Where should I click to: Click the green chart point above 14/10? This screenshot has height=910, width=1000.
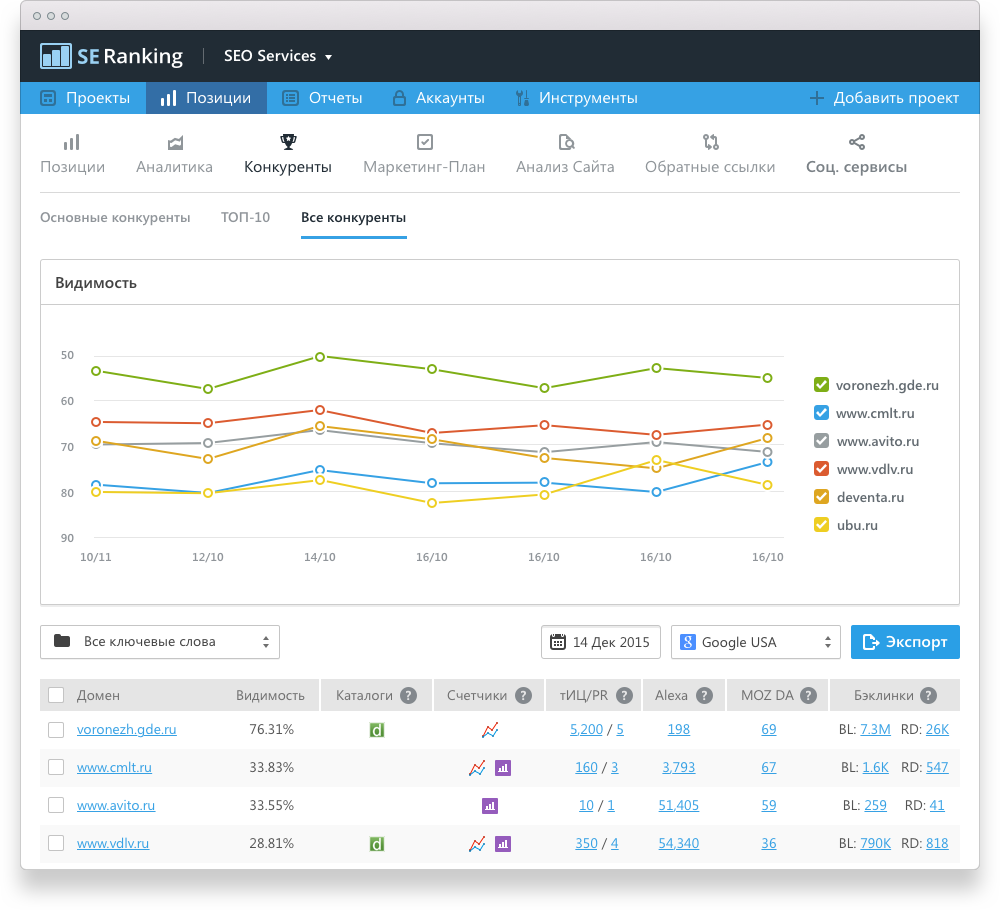[320, 357]
